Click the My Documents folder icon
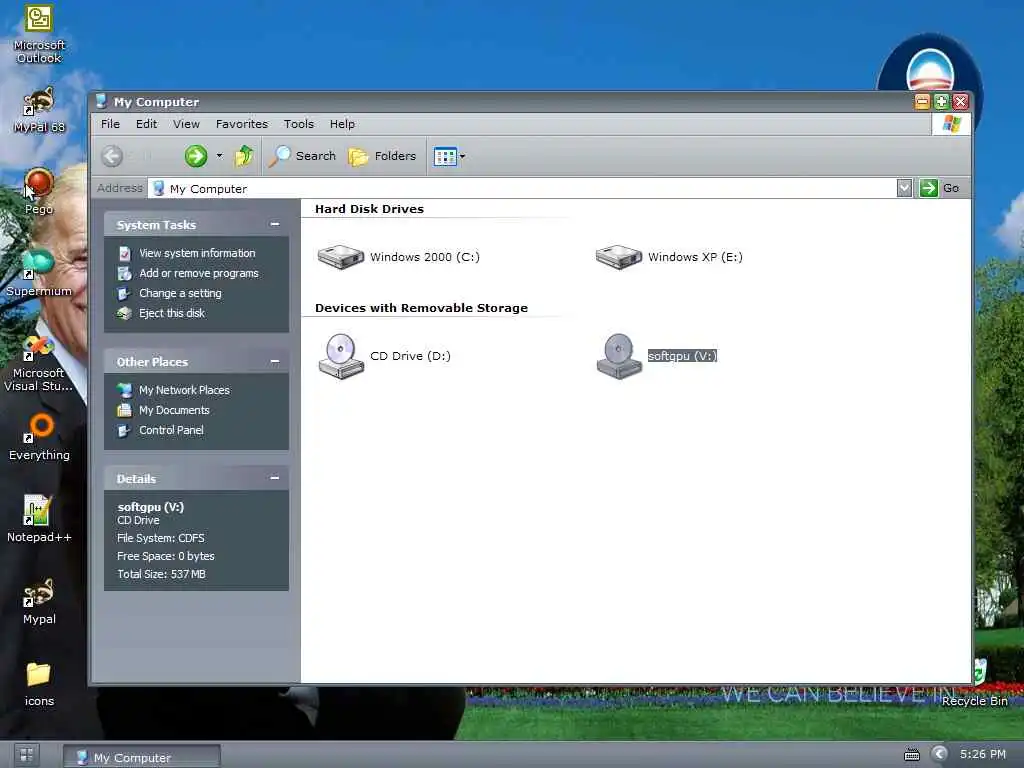 tap(124, 410)
